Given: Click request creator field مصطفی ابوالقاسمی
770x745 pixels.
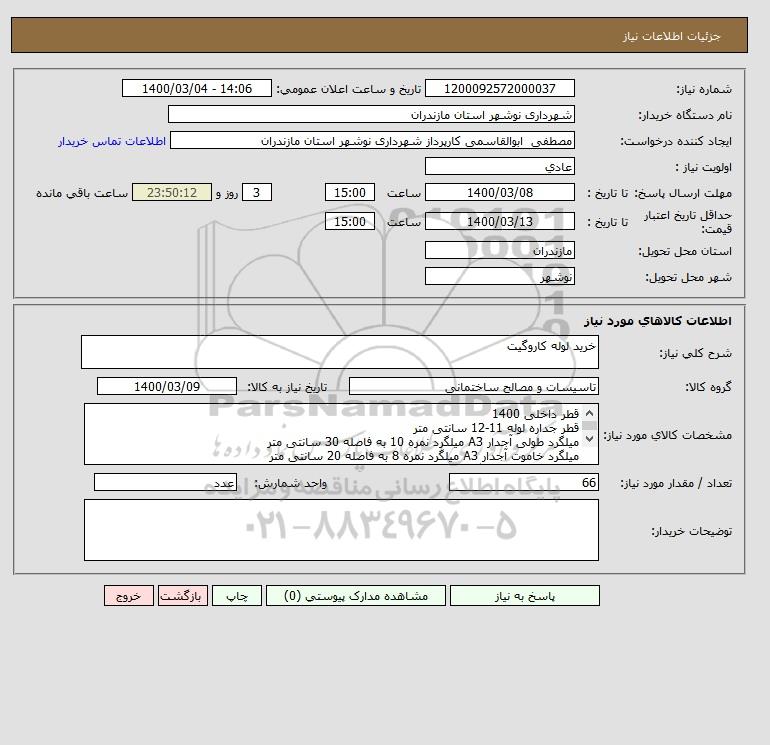Looking at the screenshot, I should click(372, 141).
